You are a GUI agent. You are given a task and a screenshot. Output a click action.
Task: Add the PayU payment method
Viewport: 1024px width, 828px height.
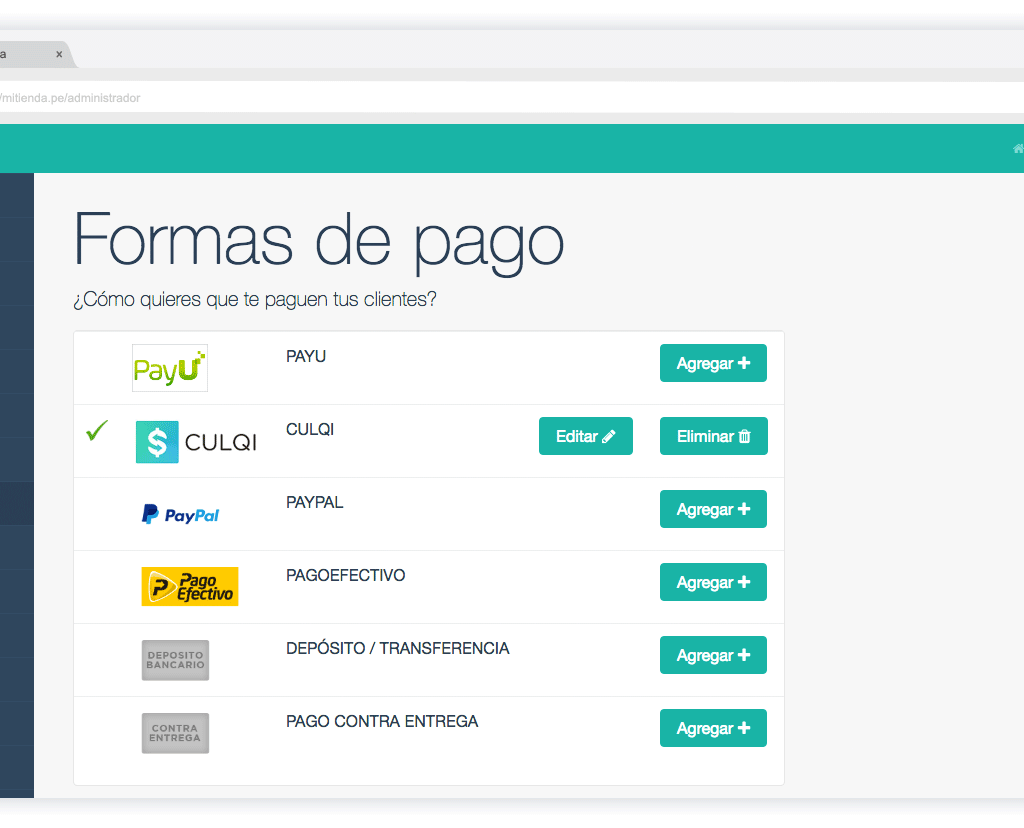click(x=713, y=363)
